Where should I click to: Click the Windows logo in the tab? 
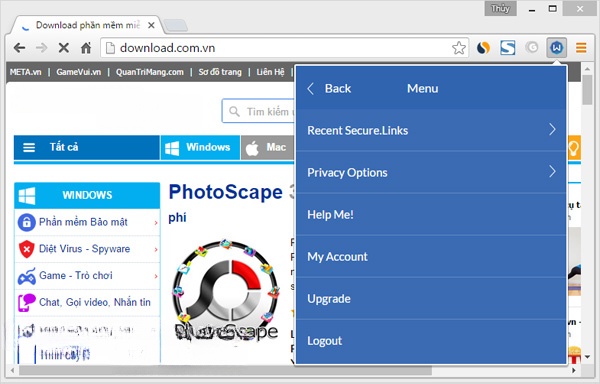(x=172, y=148)
